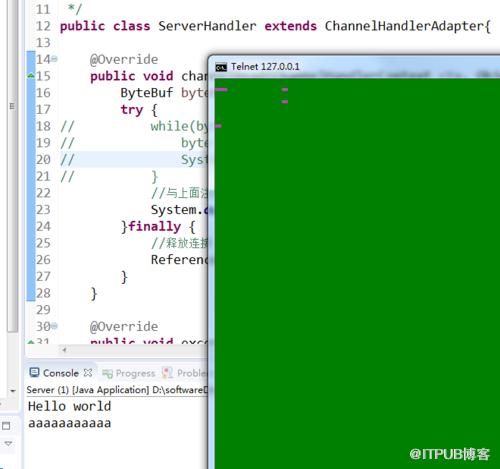Click 'Hello world' console output
The image size is (500, 469).
pos(69,406)
